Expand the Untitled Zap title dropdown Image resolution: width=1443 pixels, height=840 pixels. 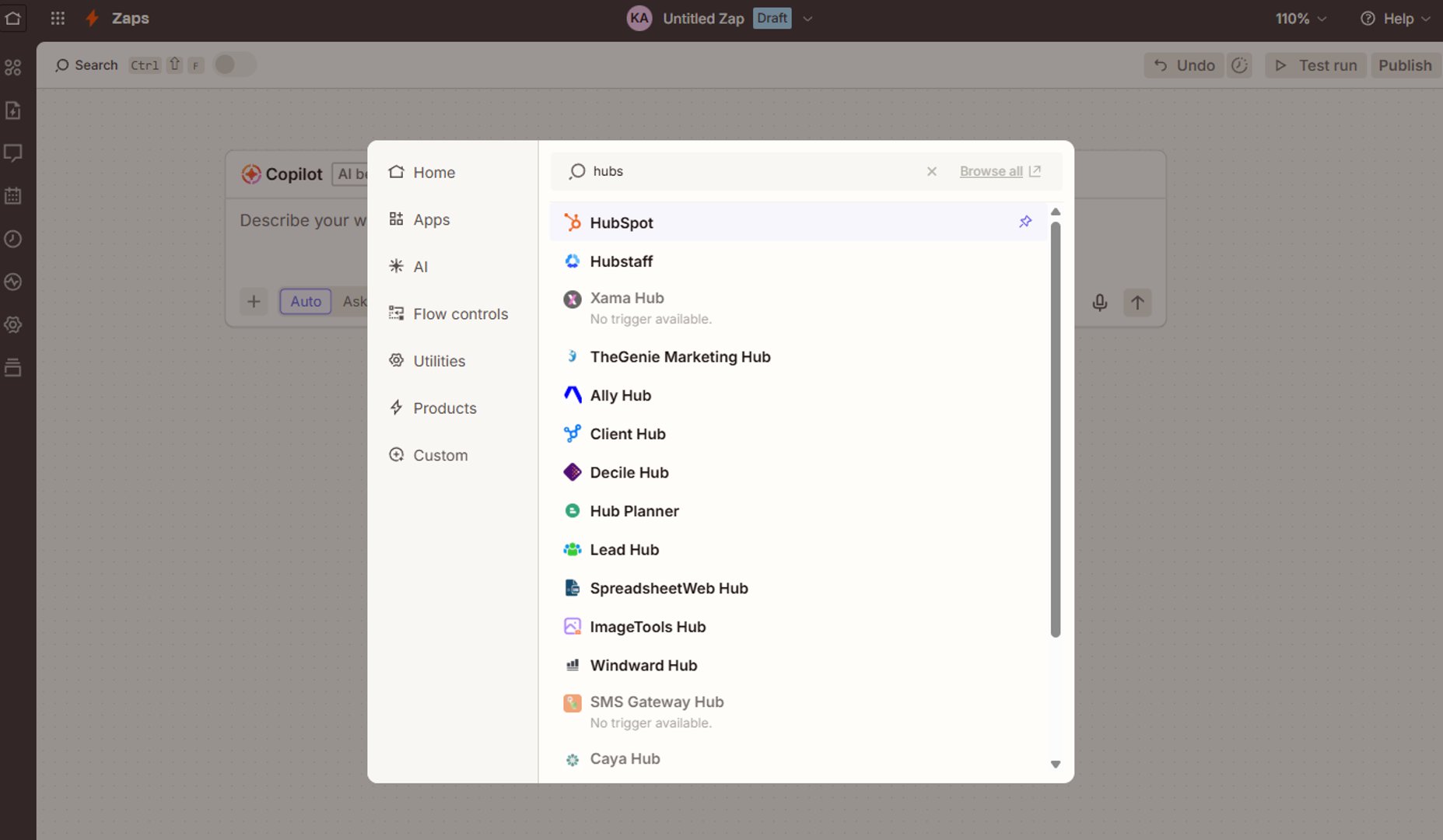tap(807, 18)
